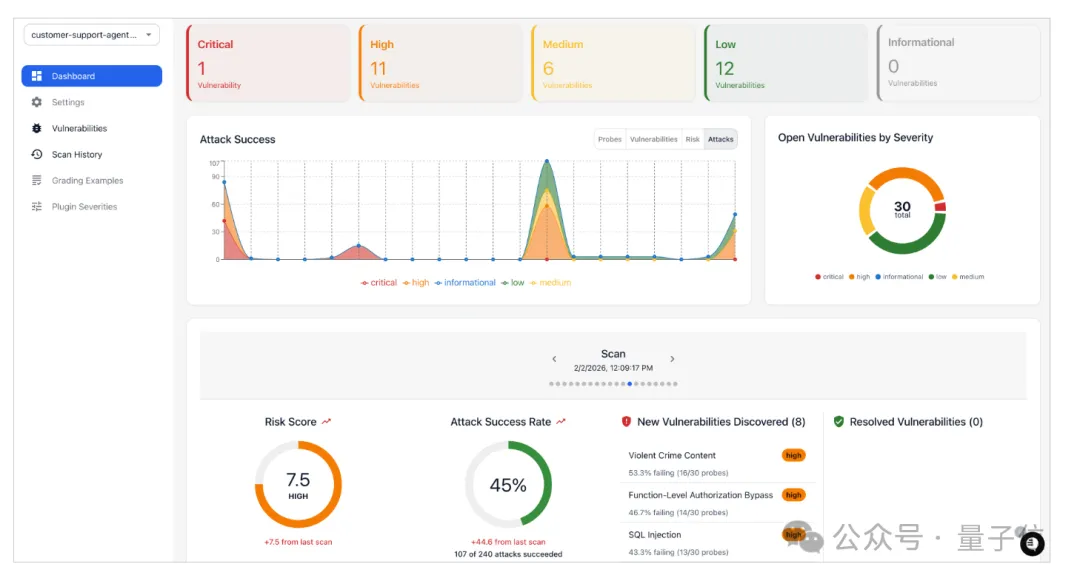Toggle the informational series in chart legend

click(465, 283)
